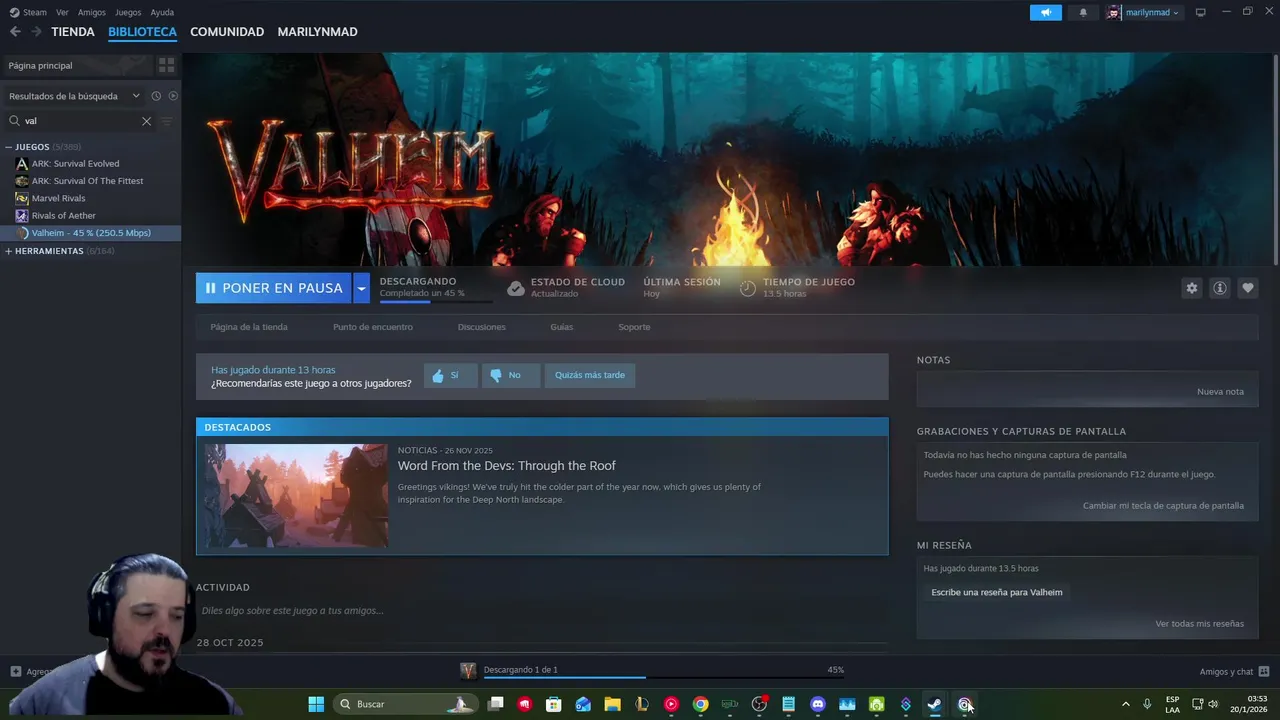Click the page vertical scrollbar
This screenshot has height=720, width=1280.
(1274, 160)
